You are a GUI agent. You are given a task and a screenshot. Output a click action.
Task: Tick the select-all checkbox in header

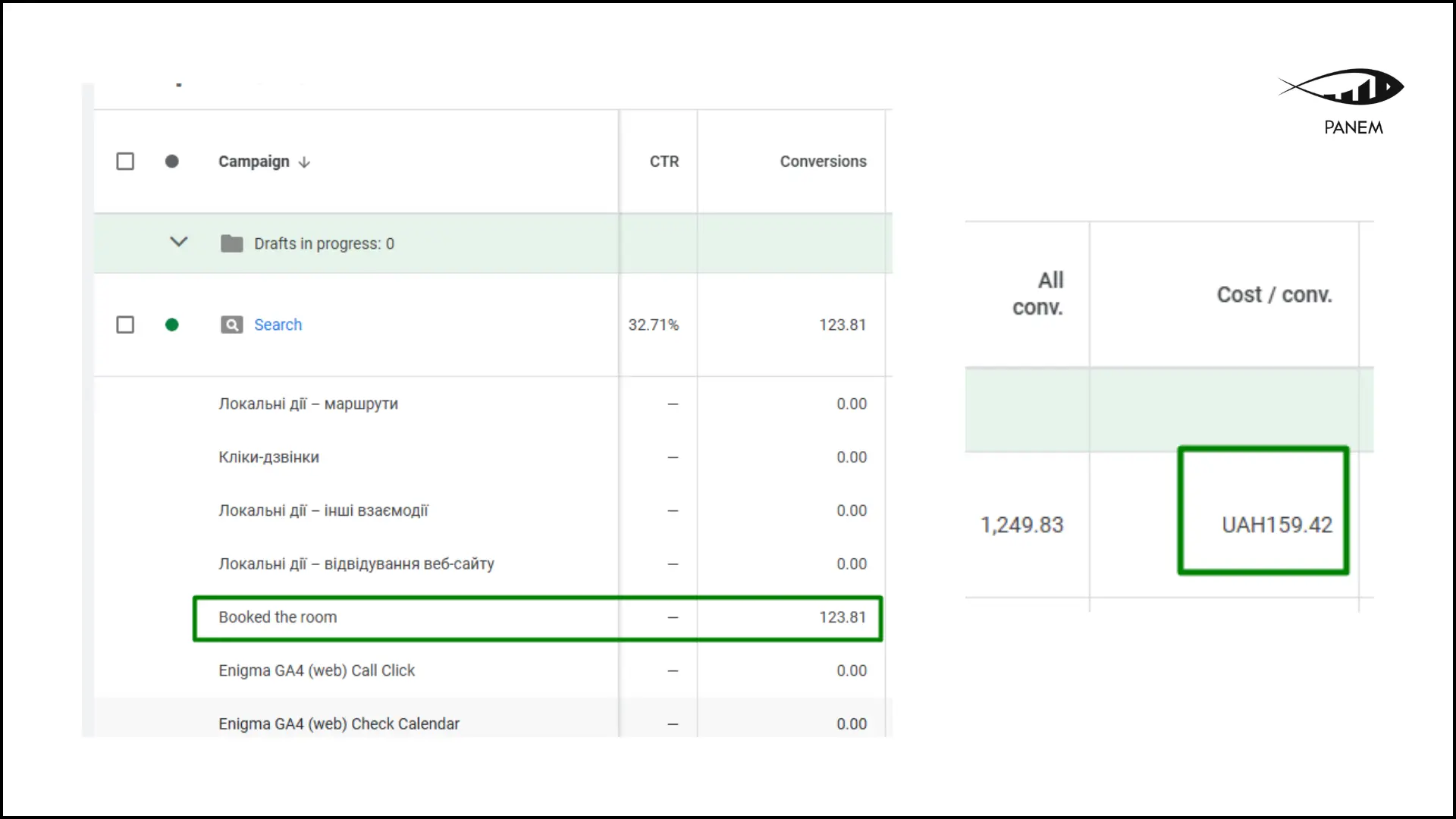(x=125, y=162)
